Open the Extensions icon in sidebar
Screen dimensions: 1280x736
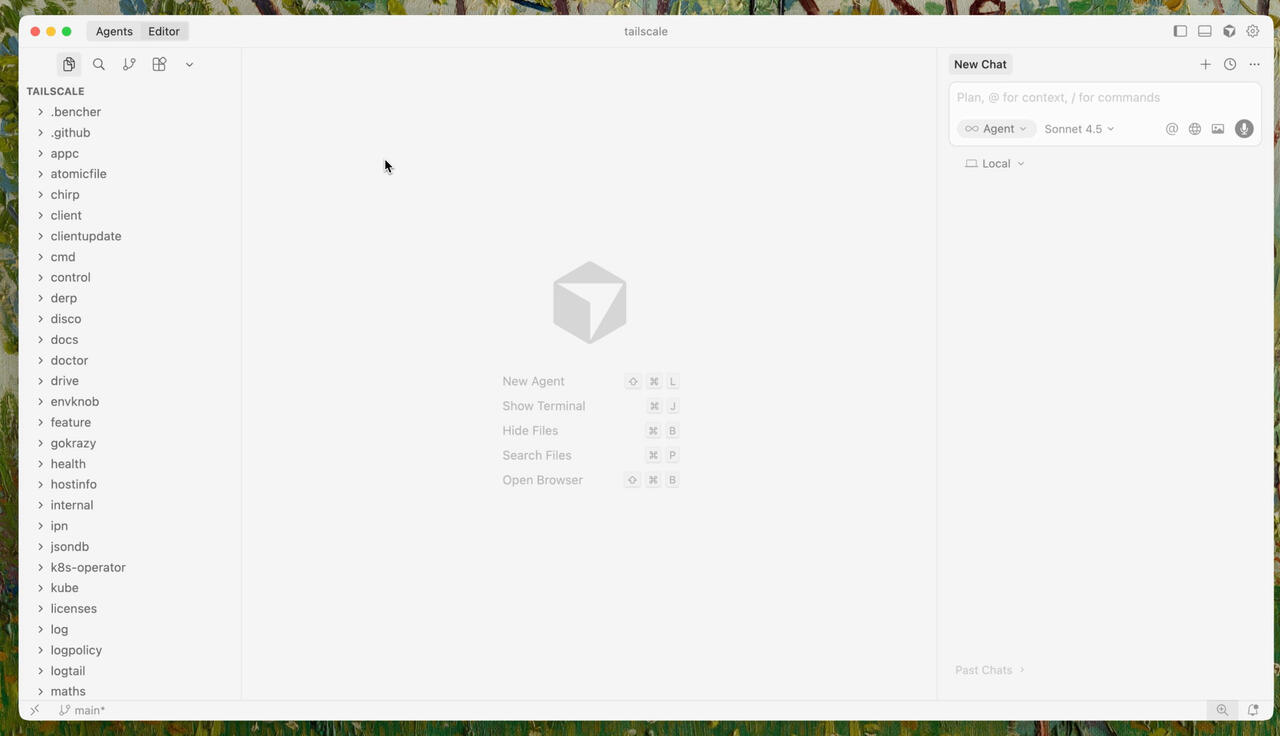[x=159, y=64]
